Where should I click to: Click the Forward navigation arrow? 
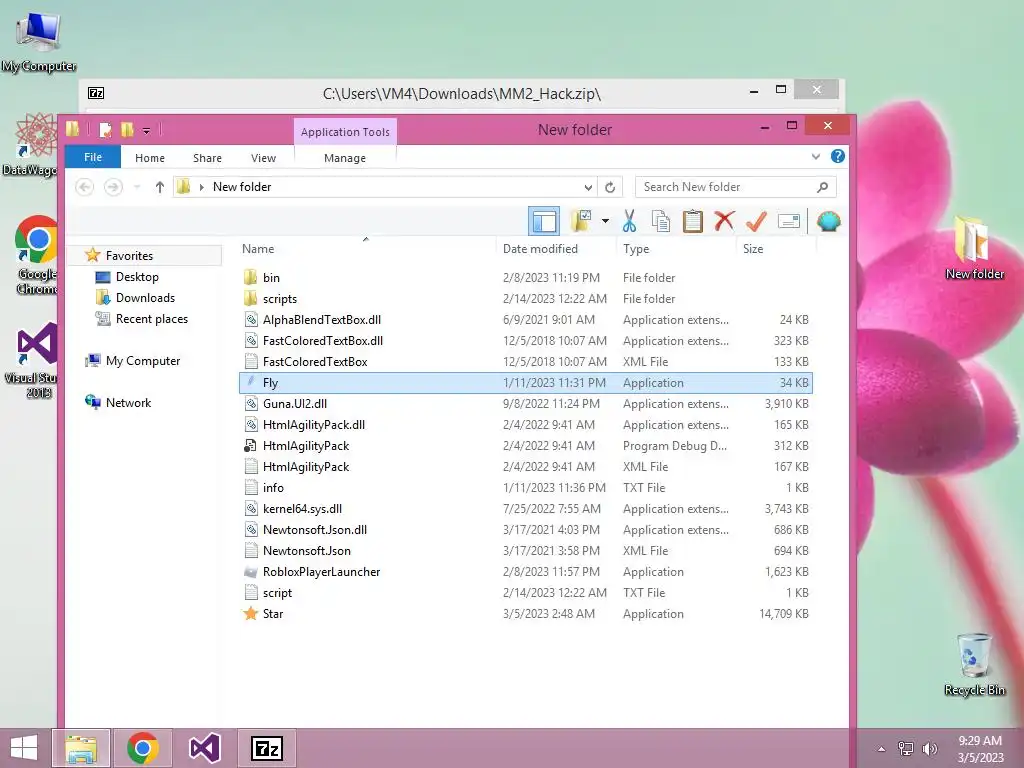[x=113, y=187]
